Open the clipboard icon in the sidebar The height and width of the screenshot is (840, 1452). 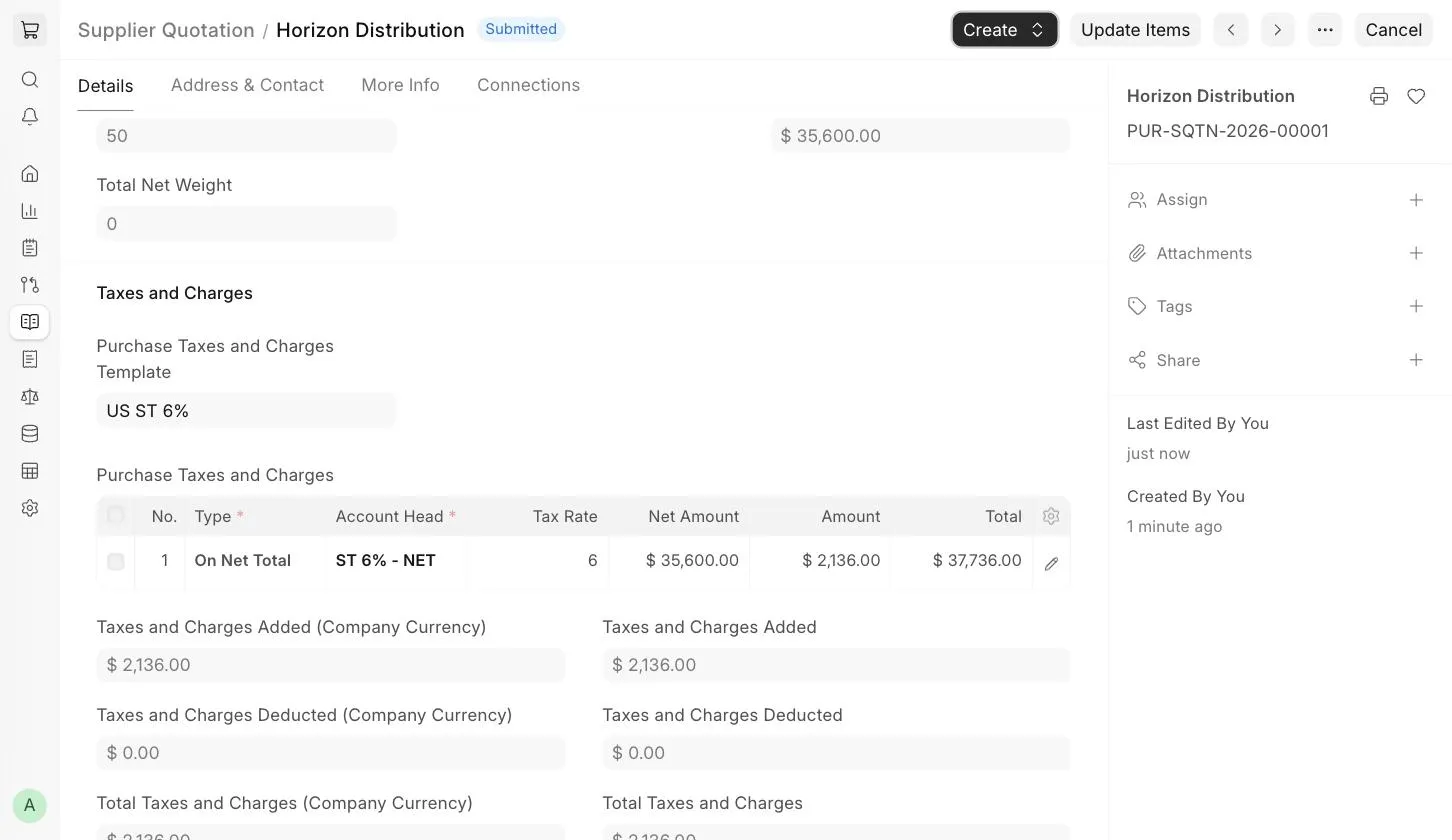click(x=30, y=248)
